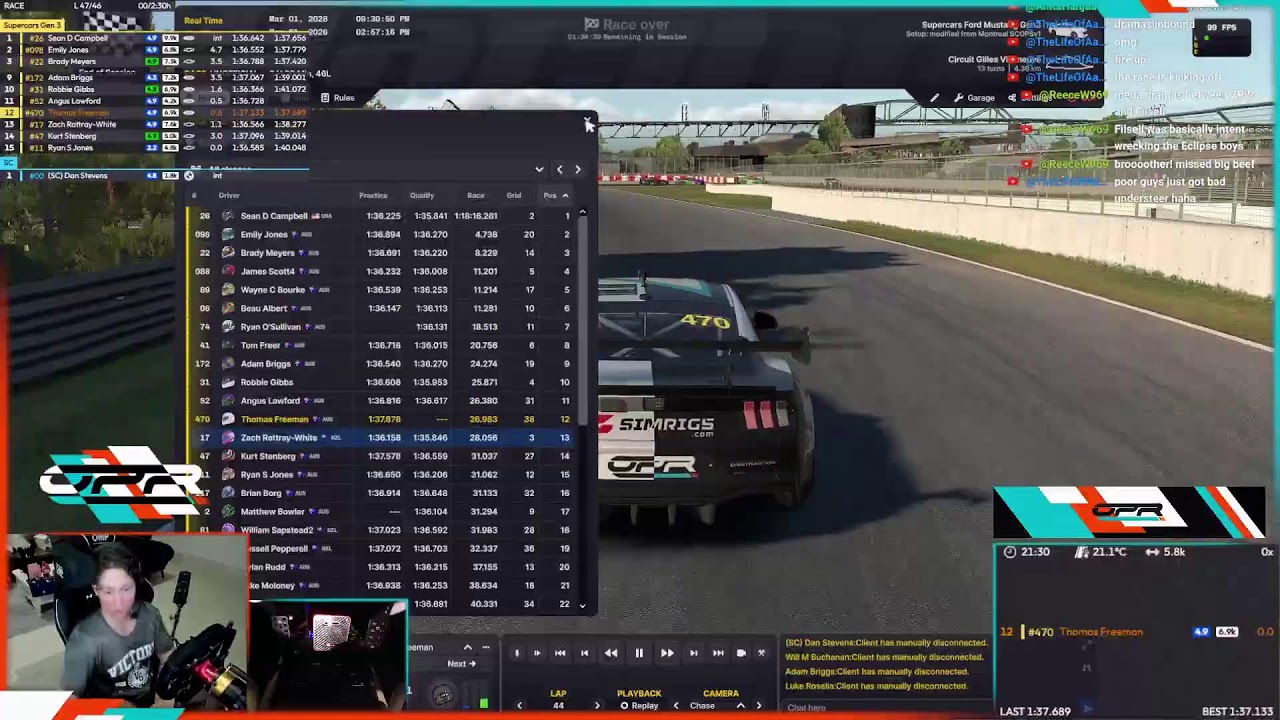The image size is (1280, 720).
Task: Click Thomas Freeman helmet icon
Action: click(228, 419)
